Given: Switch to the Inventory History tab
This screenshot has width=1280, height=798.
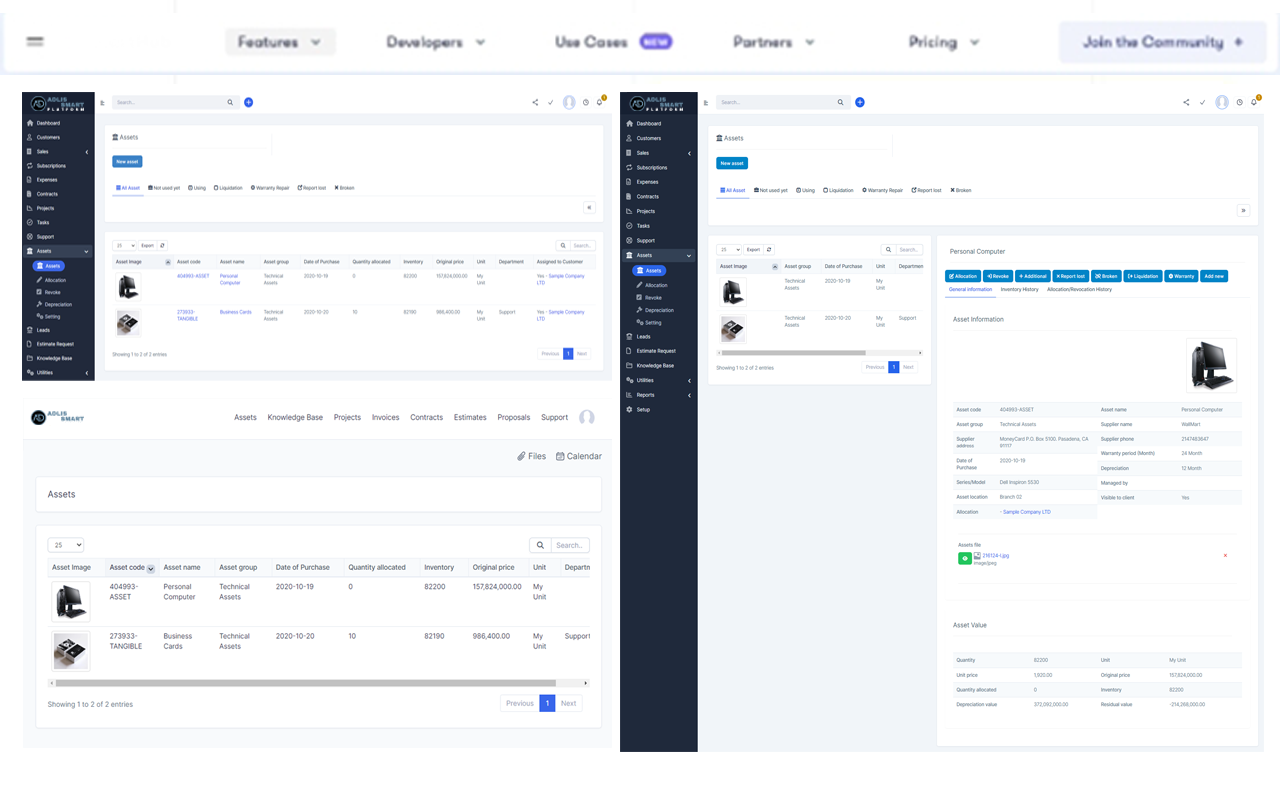Looking at the screenshot, I should click(x=1019, y=289).
